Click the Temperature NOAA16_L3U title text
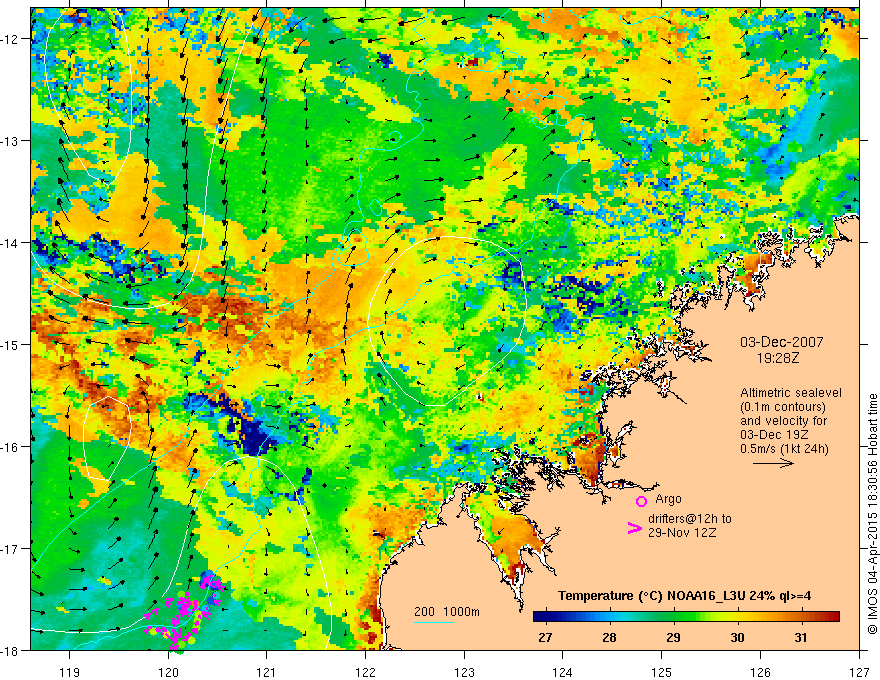This screenshot has height=680, width=880. [x=684, y=596]
